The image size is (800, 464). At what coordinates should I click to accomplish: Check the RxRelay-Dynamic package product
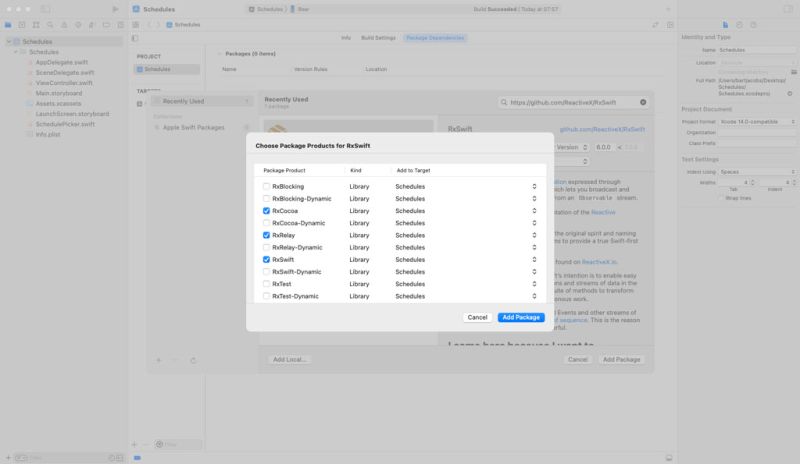tap(266, 248)
